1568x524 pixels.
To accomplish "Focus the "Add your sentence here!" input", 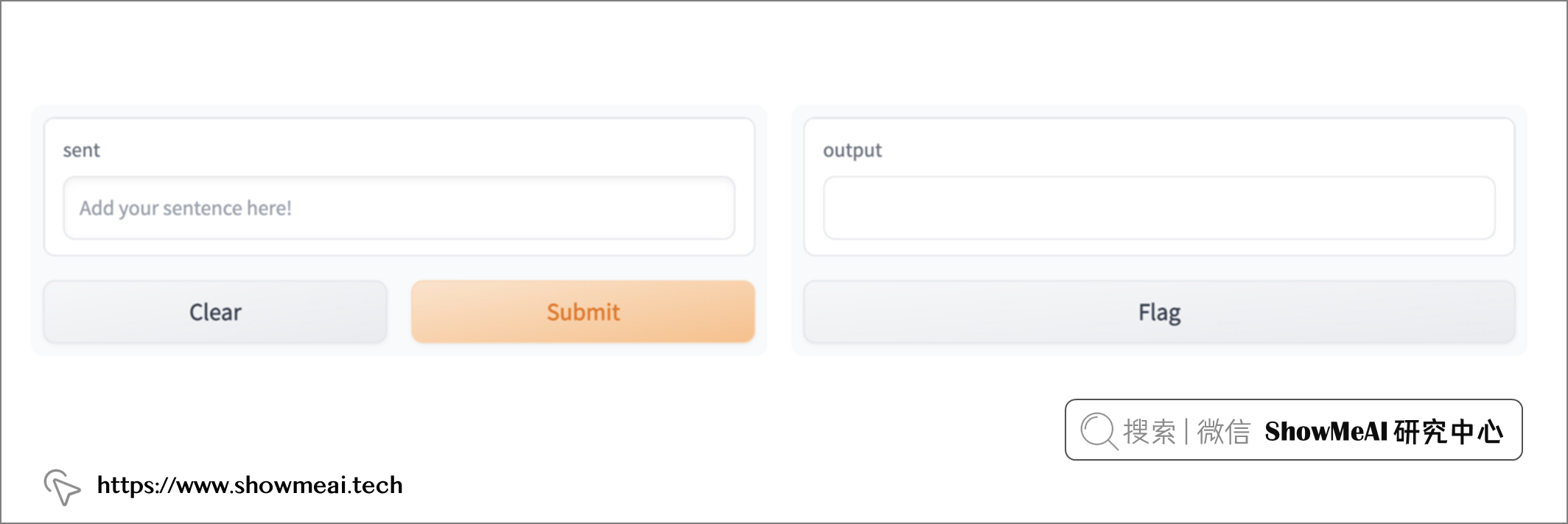I will click(399, 209).
